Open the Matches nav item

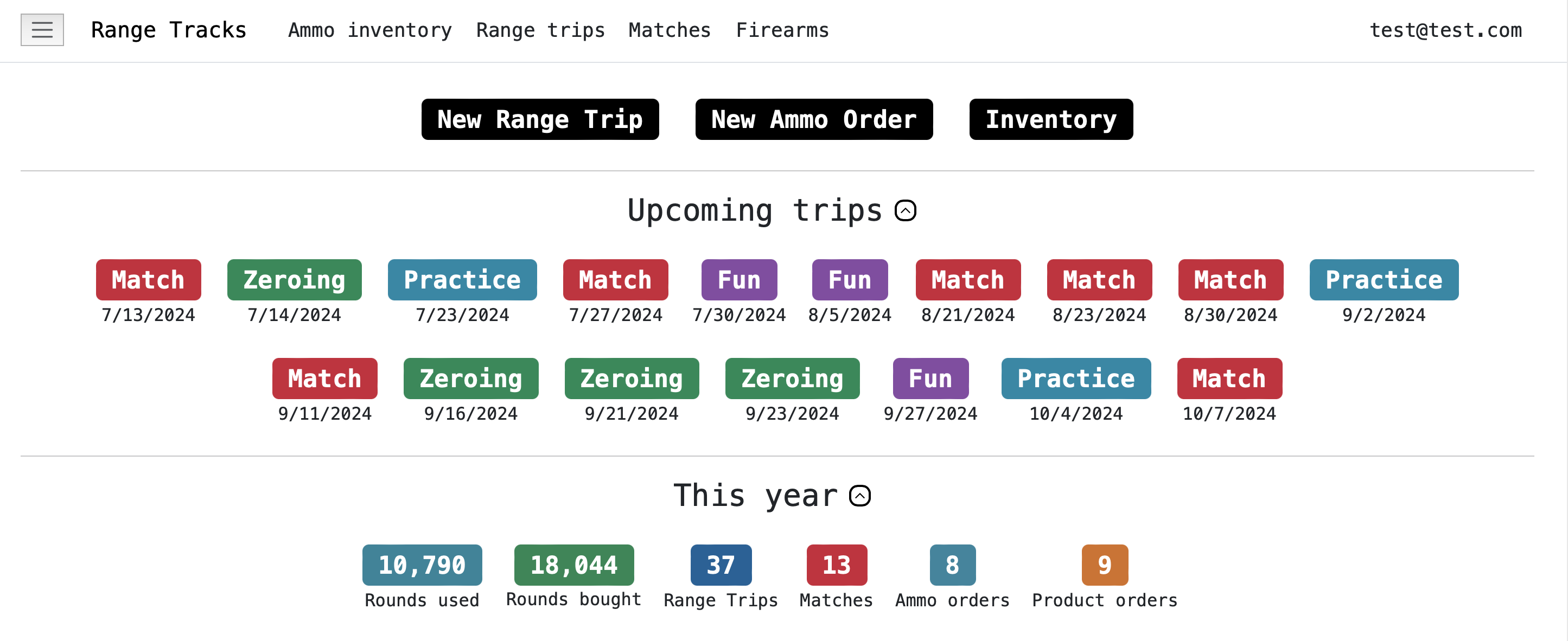pos(670,30)
